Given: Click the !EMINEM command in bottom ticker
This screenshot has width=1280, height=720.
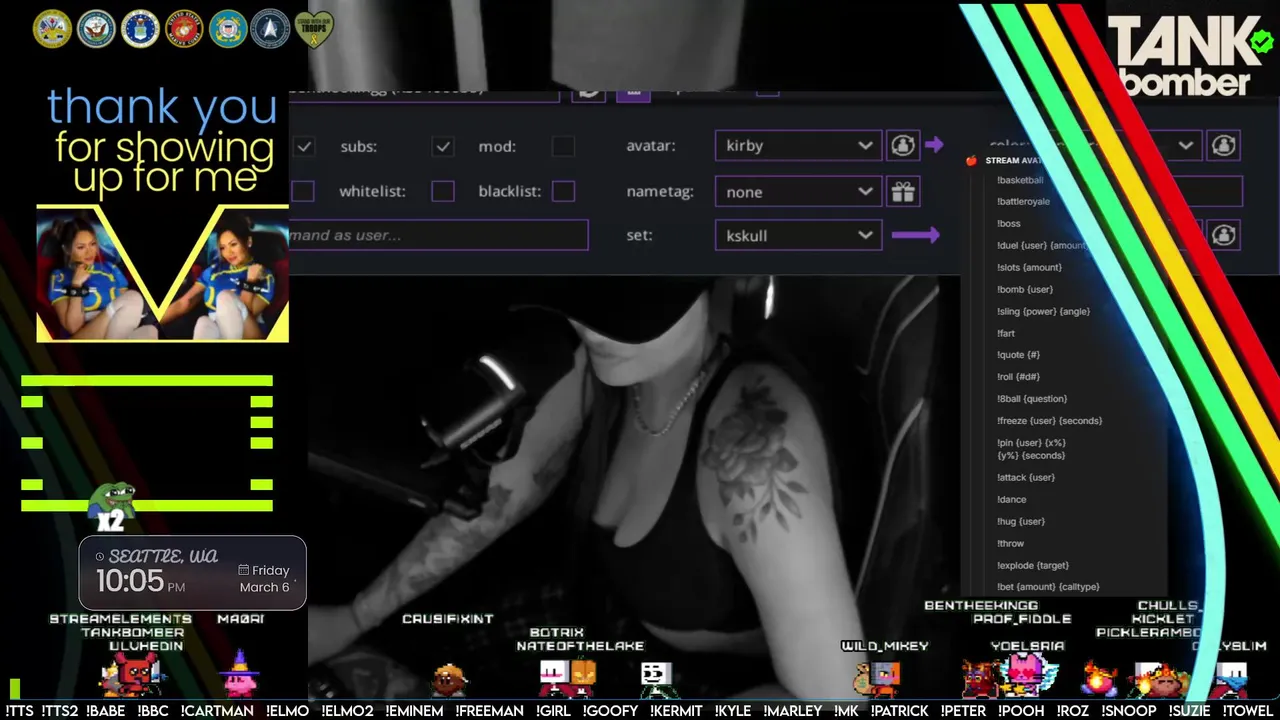Looking at the screenshot, I should (414, 711).
